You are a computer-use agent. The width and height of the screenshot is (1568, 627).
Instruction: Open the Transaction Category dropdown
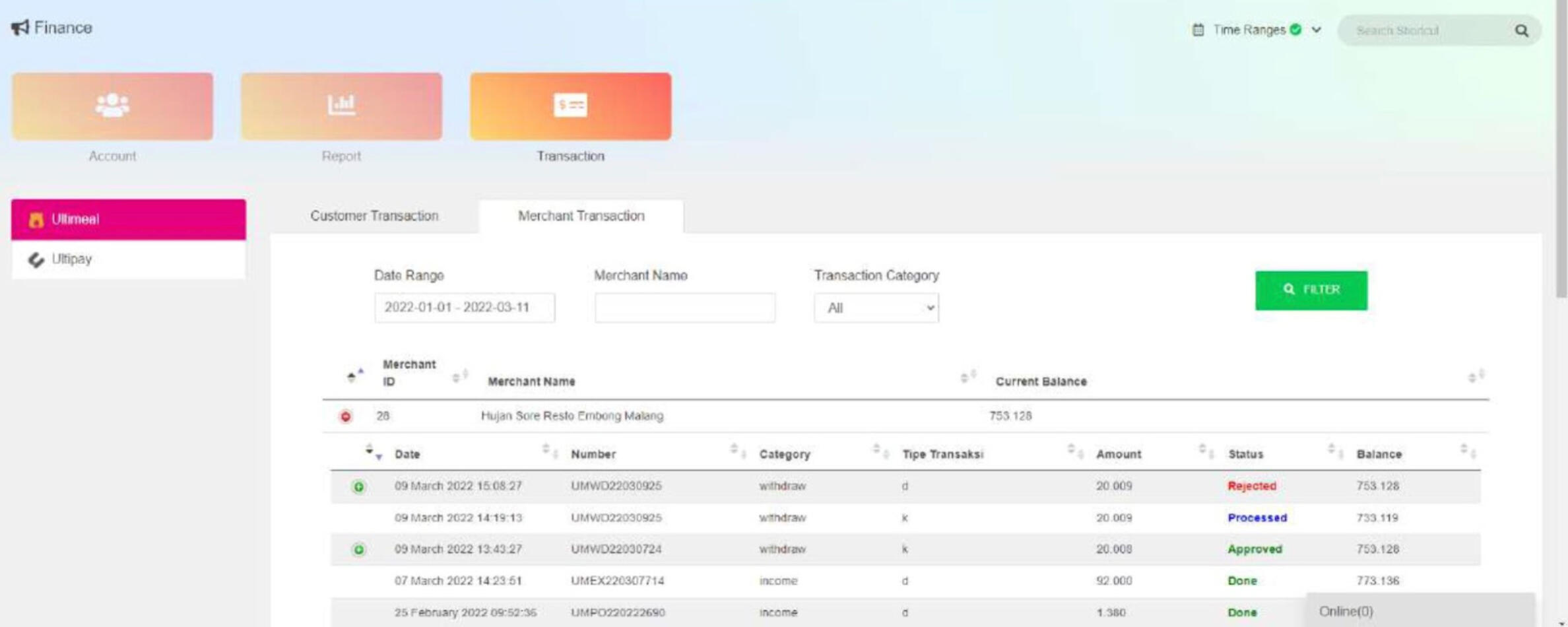tap(876, 308)
